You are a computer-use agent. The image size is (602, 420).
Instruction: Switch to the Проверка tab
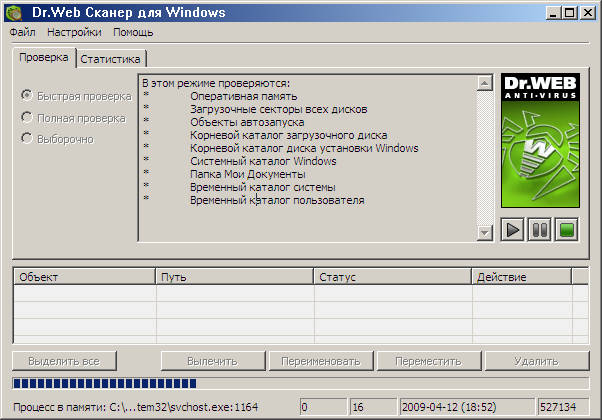[x=44, y=58]
